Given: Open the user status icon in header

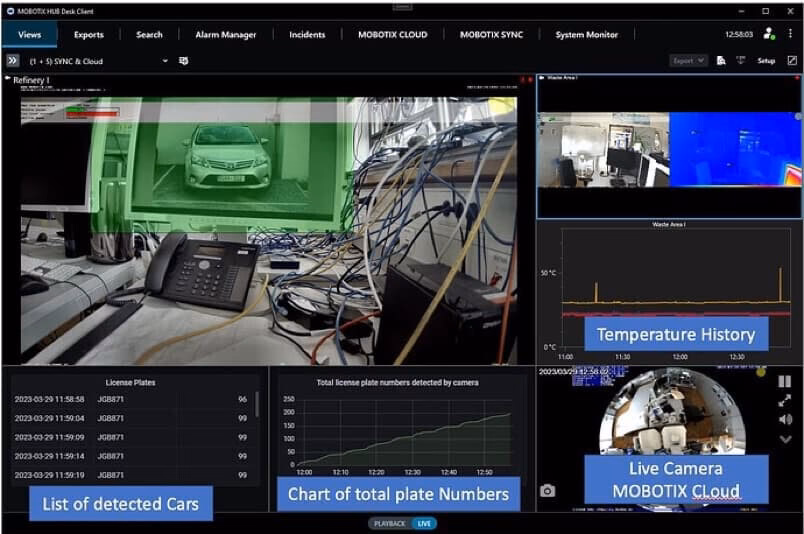Looking at the screenshot, I should [768, 34].
